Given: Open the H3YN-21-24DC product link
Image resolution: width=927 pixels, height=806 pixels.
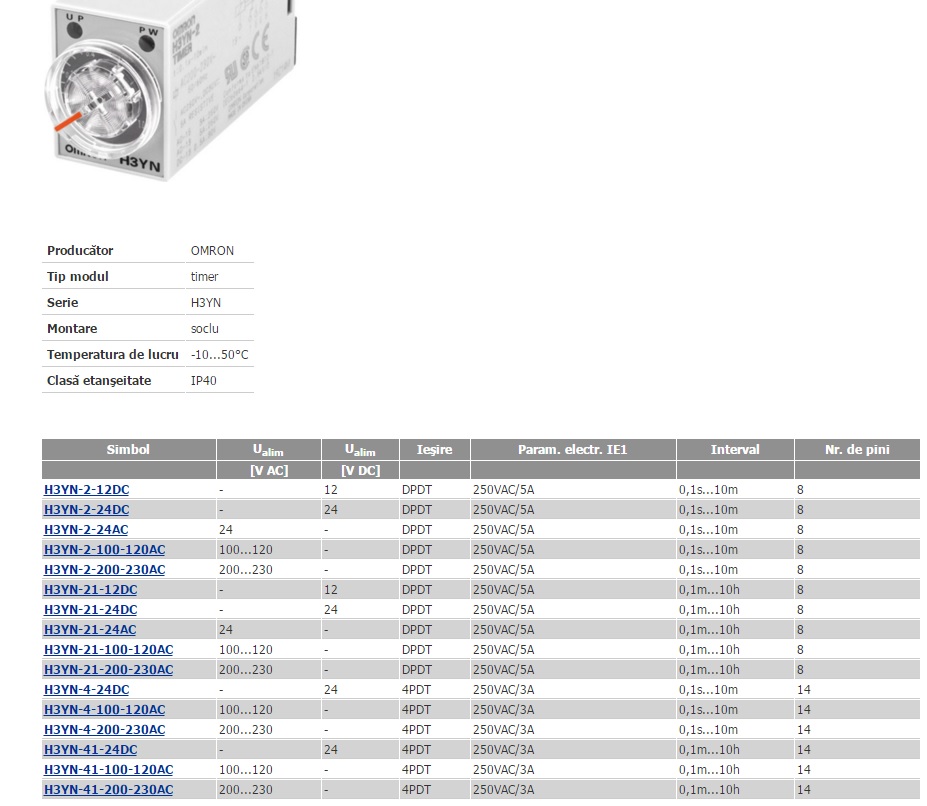Looking at the screenshot, I should [90, 610].
